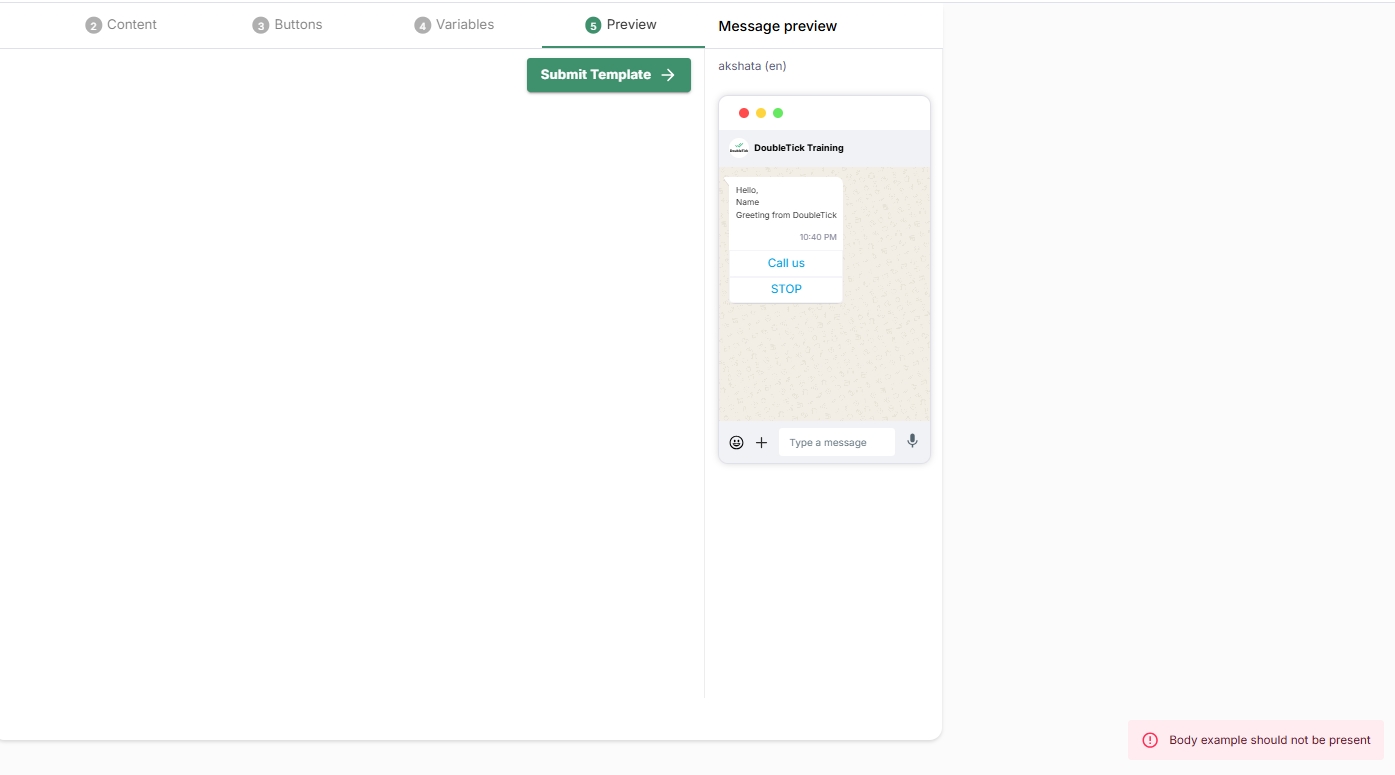The image size is (1395, 775).
Task: Open the Variables step tab
Action: 454,25
